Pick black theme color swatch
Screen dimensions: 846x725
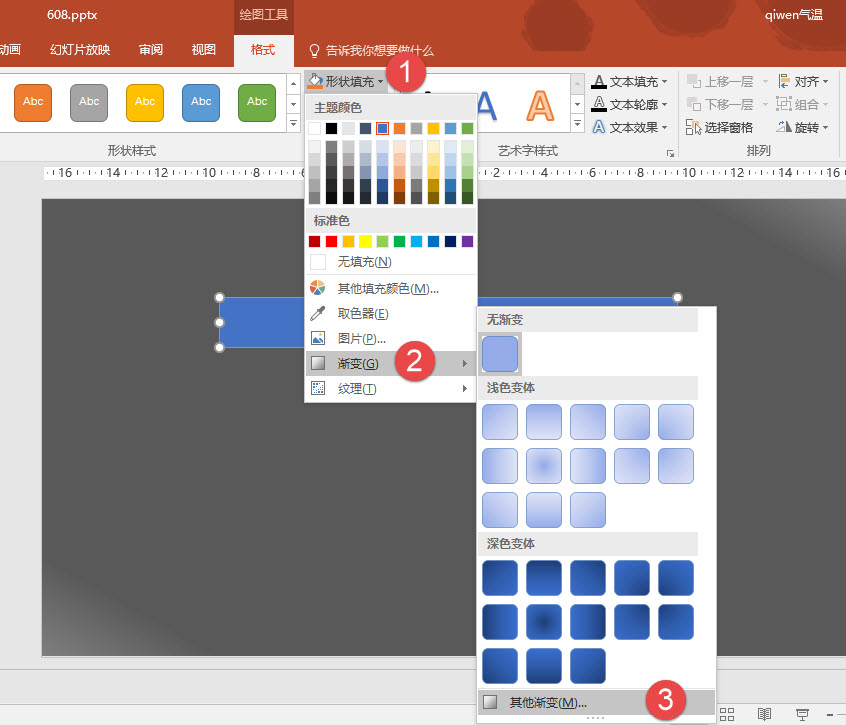331,128
